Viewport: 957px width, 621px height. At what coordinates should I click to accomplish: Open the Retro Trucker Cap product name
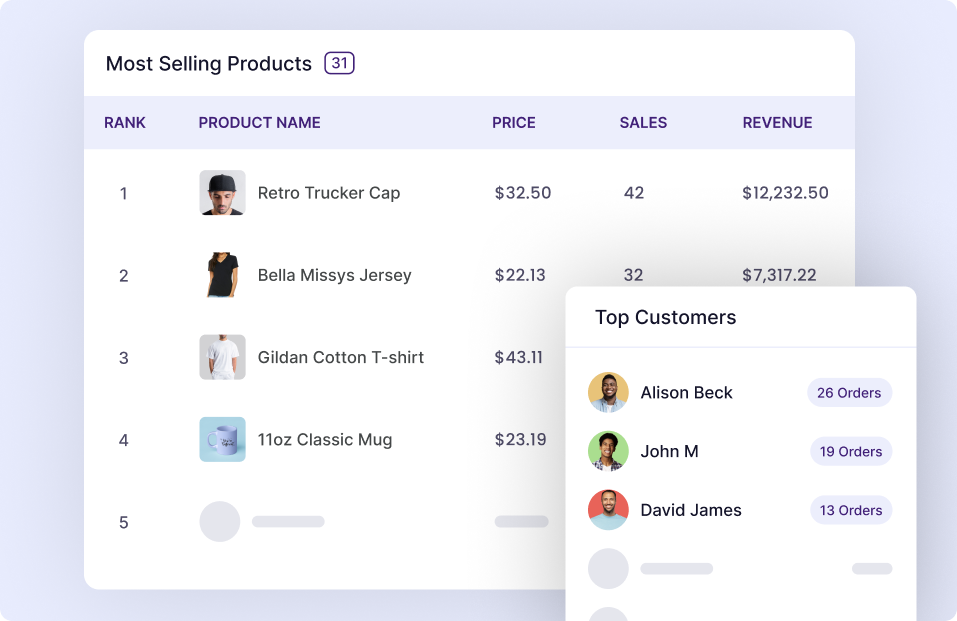329,193
